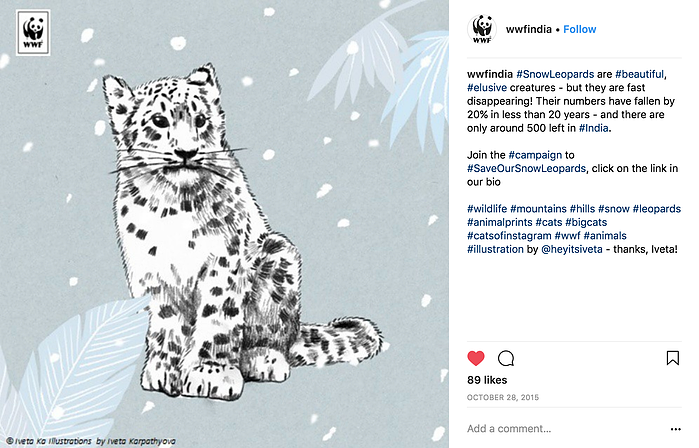Open more options three-dot menu
The image size is (699, 448).
point(675,429)
